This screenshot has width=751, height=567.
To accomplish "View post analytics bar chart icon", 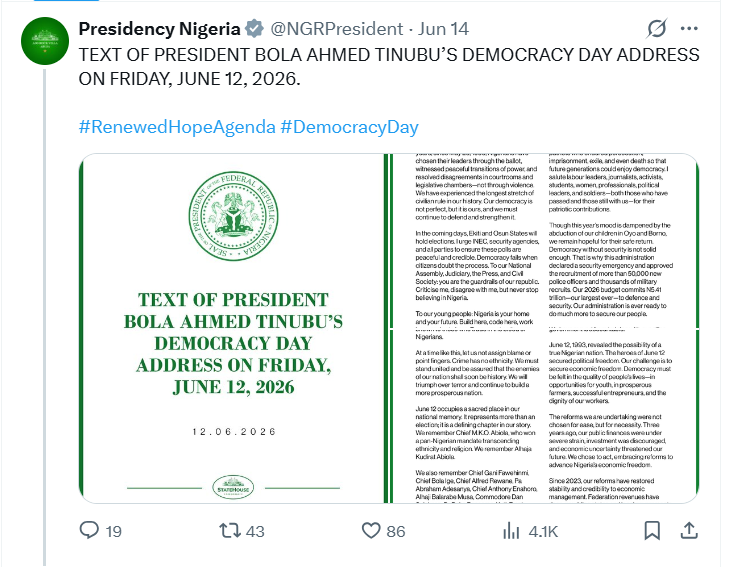I will [x=511, y=531].
